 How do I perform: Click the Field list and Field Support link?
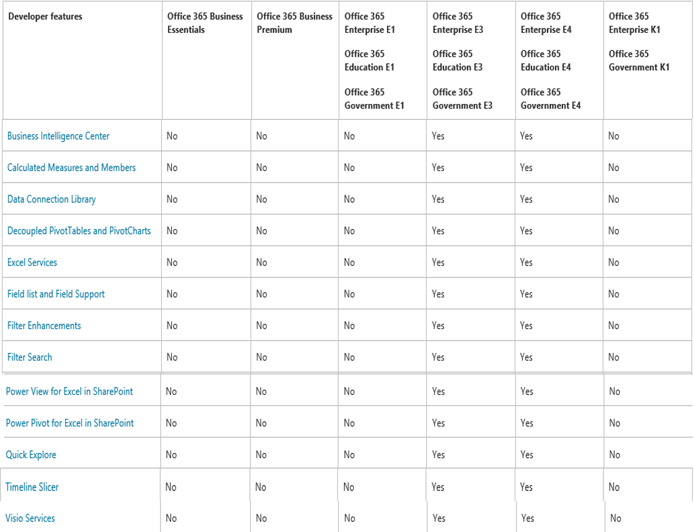(x=56, y=294)
